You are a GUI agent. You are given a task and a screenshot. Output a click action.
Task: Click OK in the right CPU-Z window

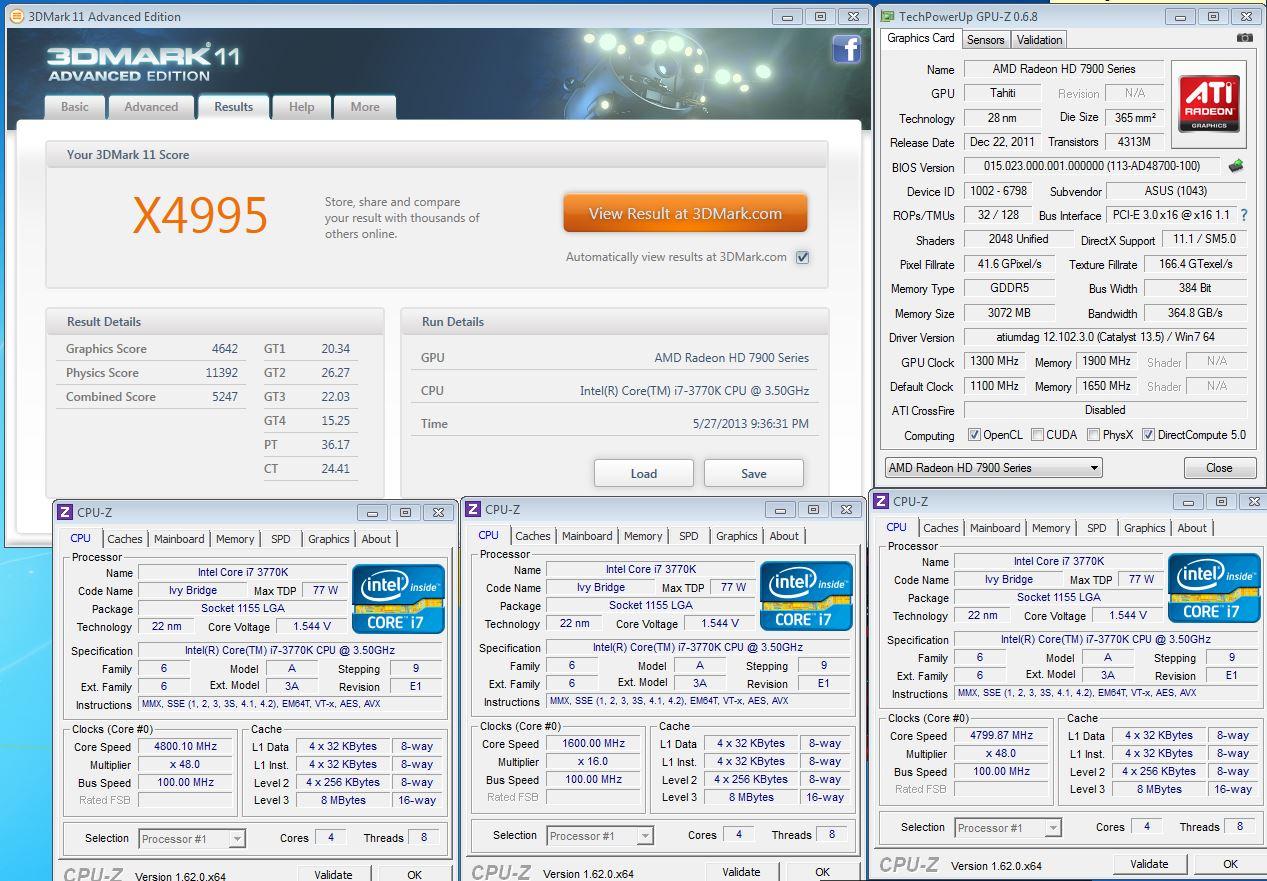1230,864
